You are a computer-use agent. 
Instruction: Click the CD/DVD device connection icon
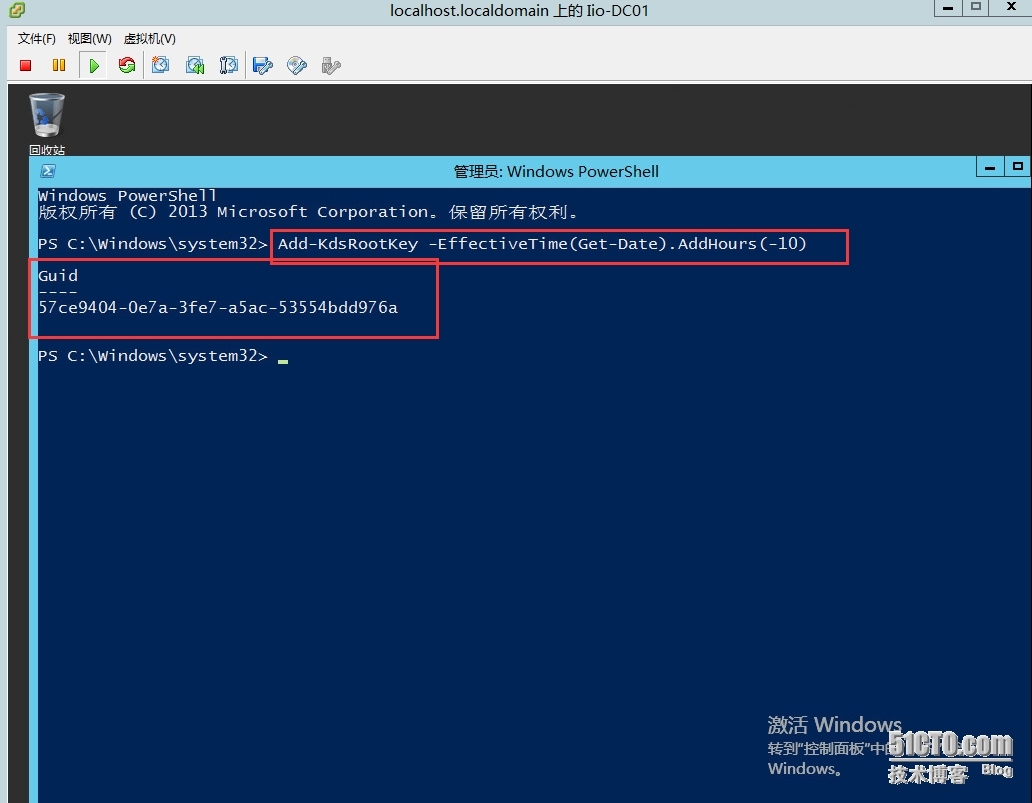point(297,65)
